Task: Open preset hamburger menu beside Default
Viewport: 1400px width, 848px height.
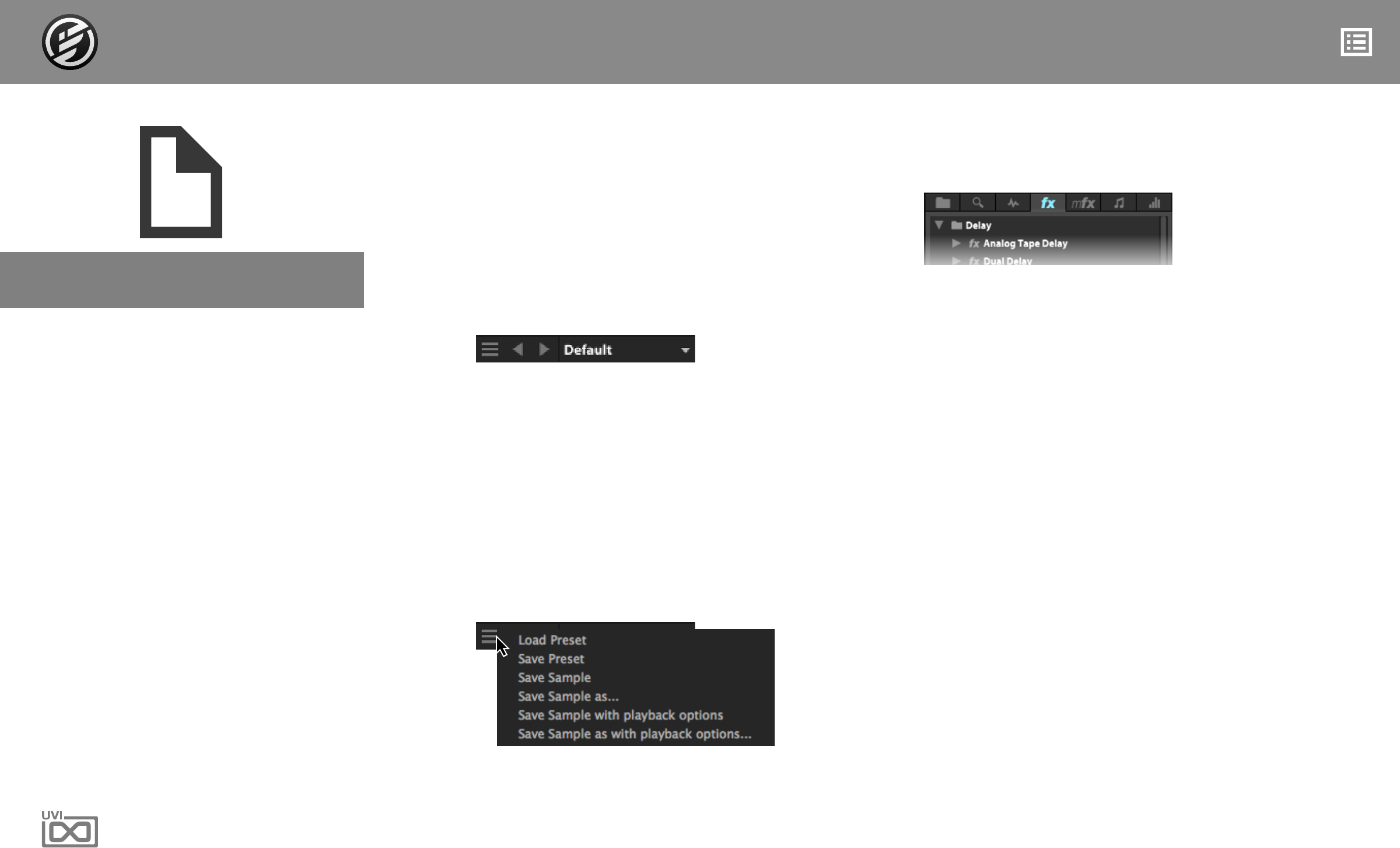Action: (x=490, y=349)
